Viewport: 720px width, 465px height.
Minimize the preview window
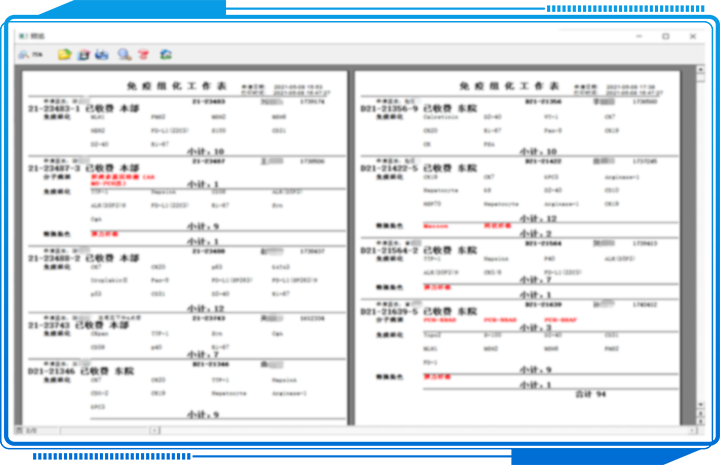[640, 36]
